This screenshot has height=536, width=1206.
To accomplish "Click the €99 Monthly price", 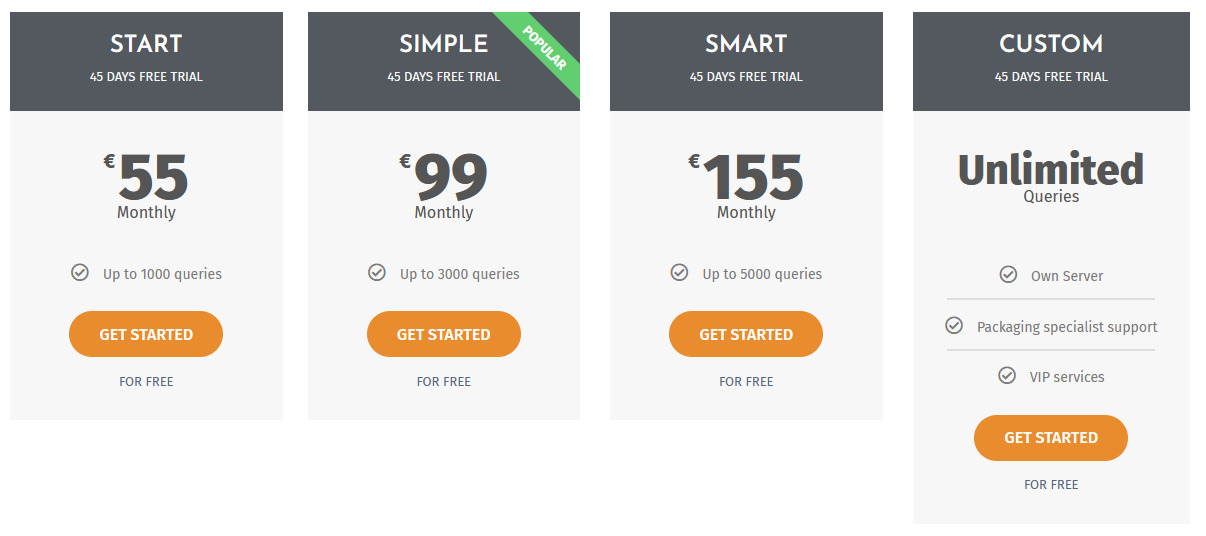I will pos(444,183).
